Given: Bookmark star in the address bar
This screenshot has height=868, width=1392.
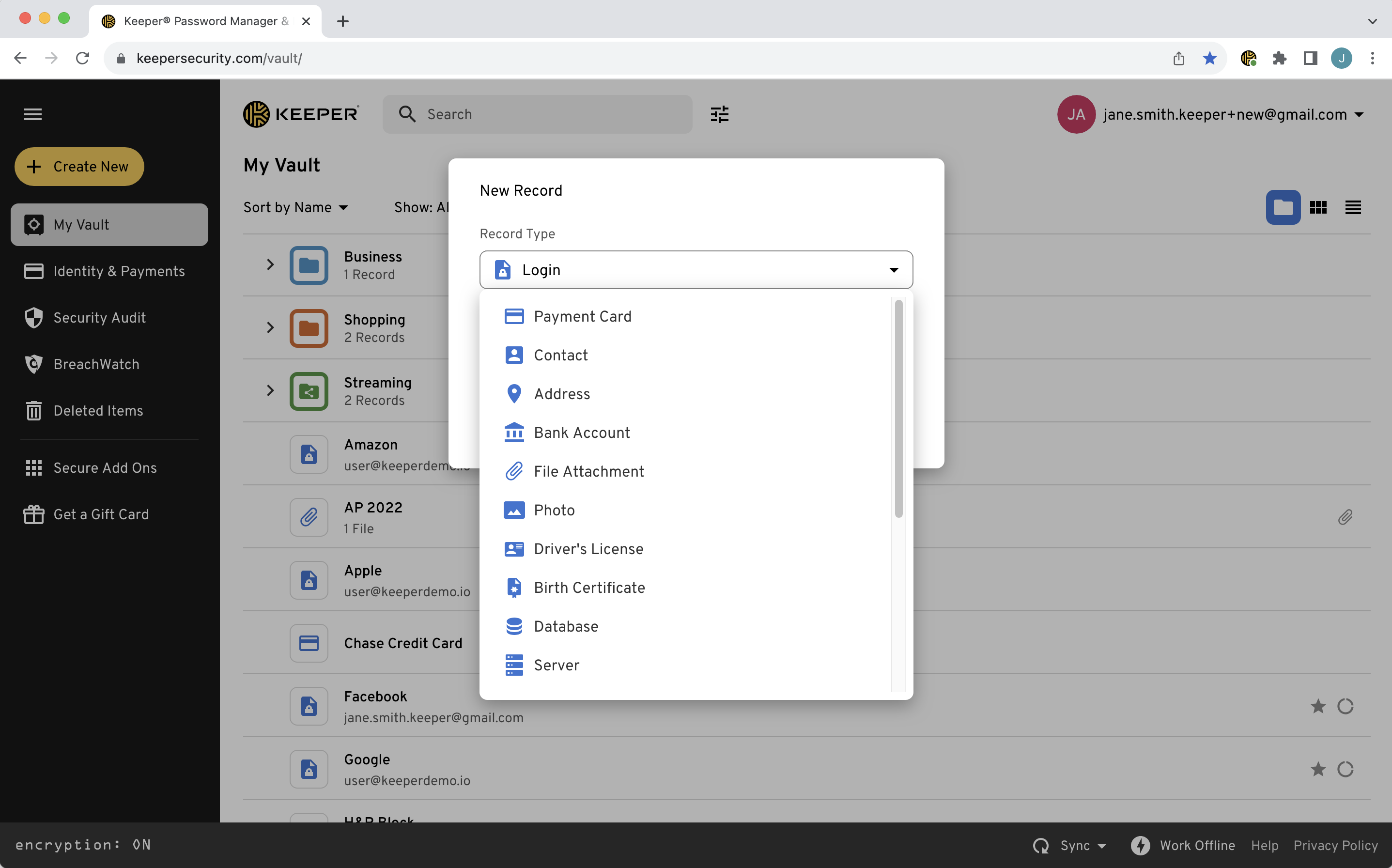Looking at the screenshot, I should tap(1209, 58).
